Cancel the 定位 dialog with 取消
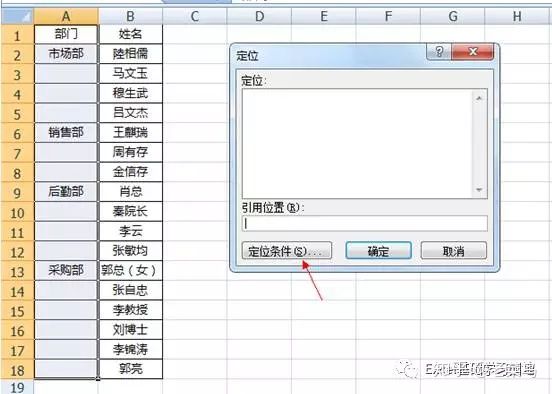 453,251
